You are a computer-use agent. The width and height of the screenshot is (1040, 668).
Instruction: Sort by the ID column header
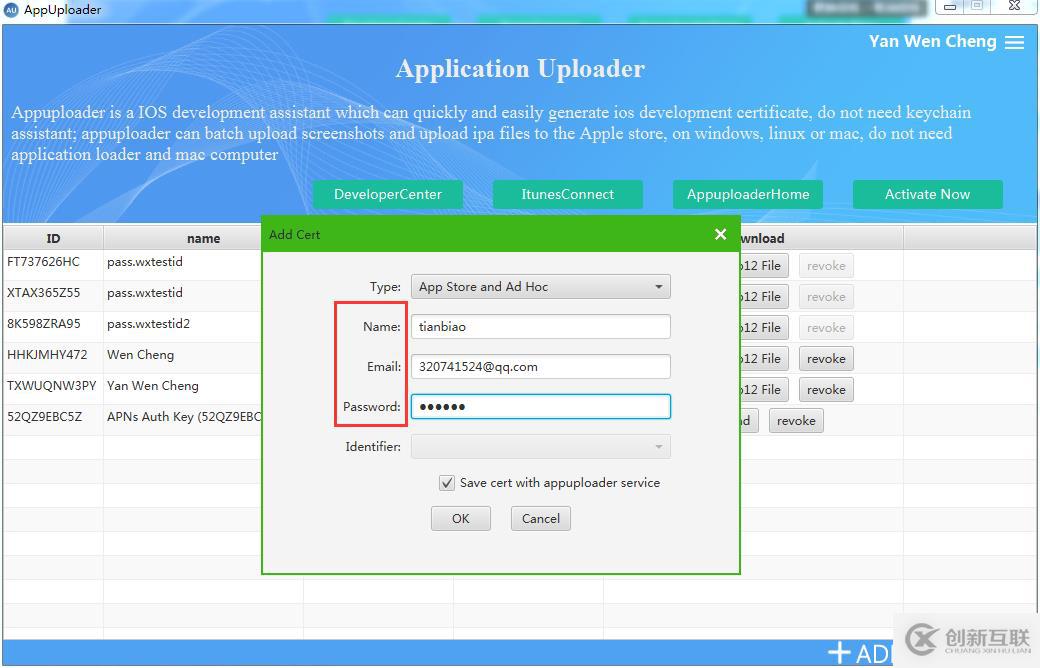point(53,238)
